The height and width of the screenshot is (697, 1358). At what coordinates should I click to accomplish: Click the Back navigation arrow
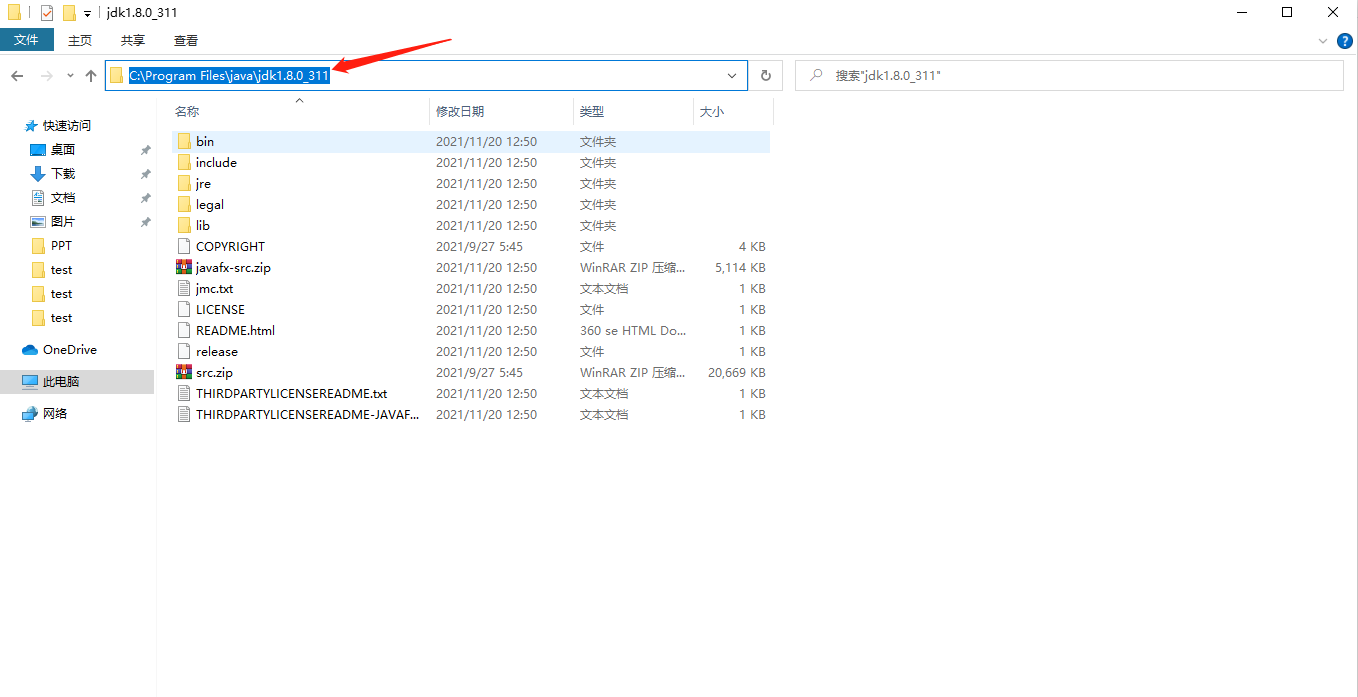tap(17, 76)
